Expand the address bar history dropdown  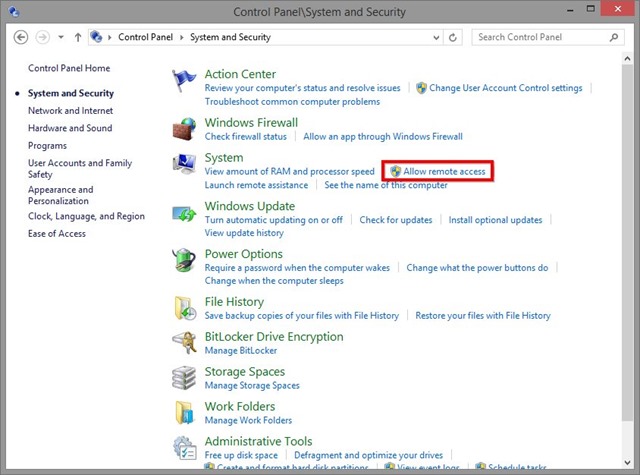[436, 38]
